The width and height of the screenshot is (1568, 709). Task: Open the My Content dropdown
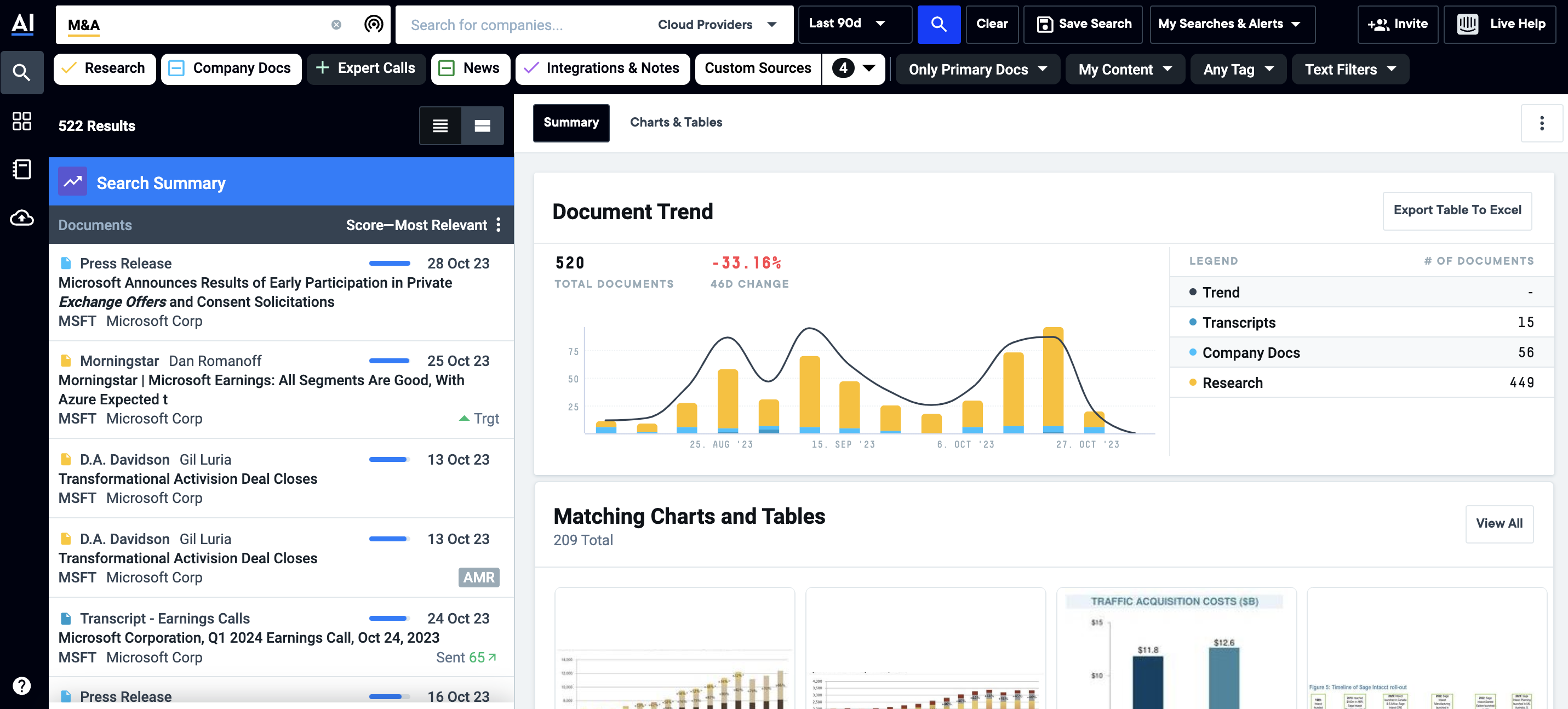tap(1125, 70)
